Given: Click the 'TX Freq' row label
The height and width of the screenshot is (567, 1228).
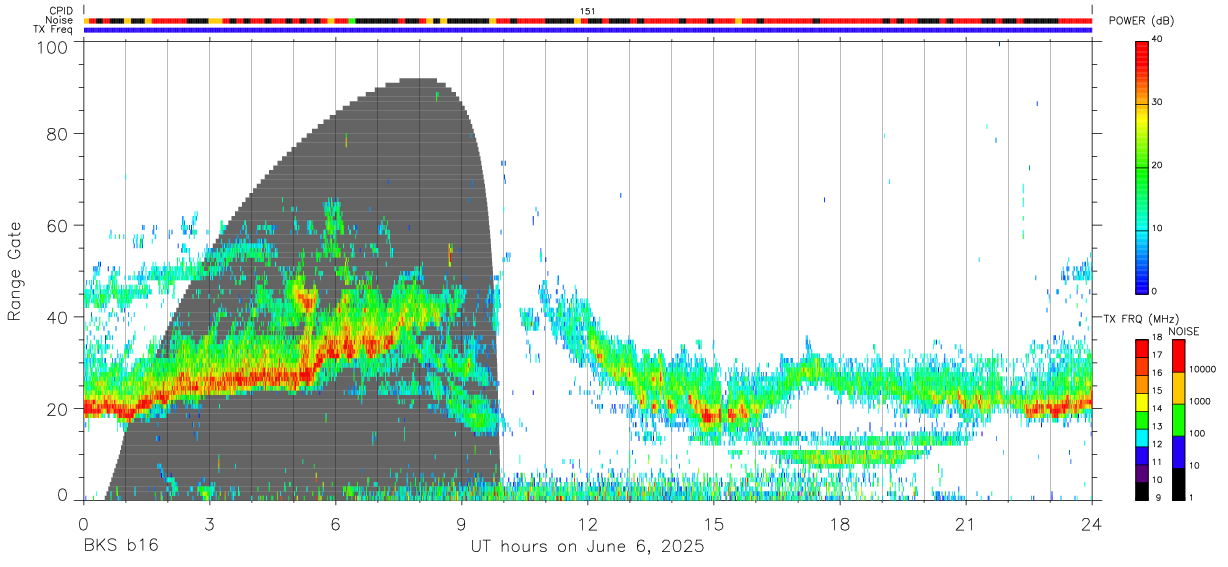Looking at the screenshot, I should click(55, 29).
